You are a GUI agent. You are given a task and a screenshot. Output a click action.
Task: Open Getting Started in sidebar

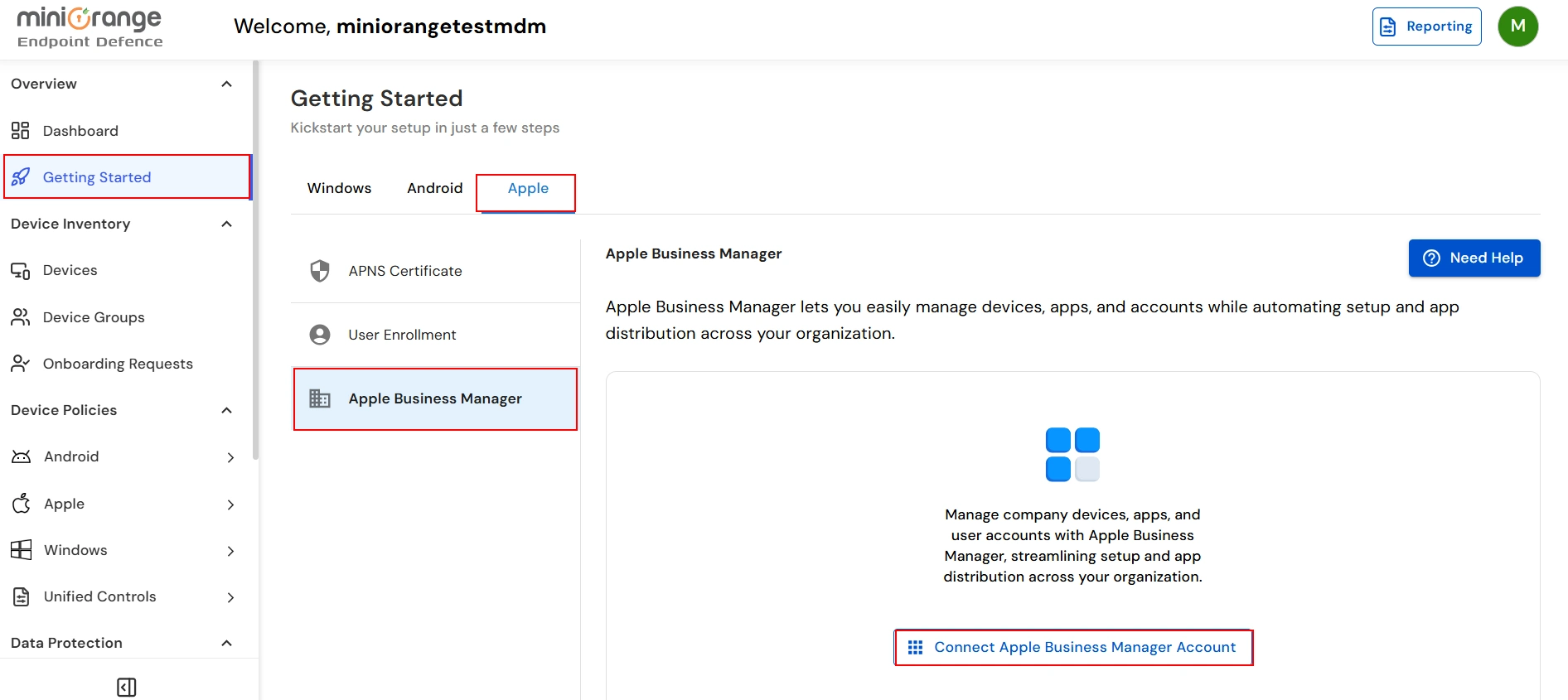pyautogui.click(x=126, y=177)
